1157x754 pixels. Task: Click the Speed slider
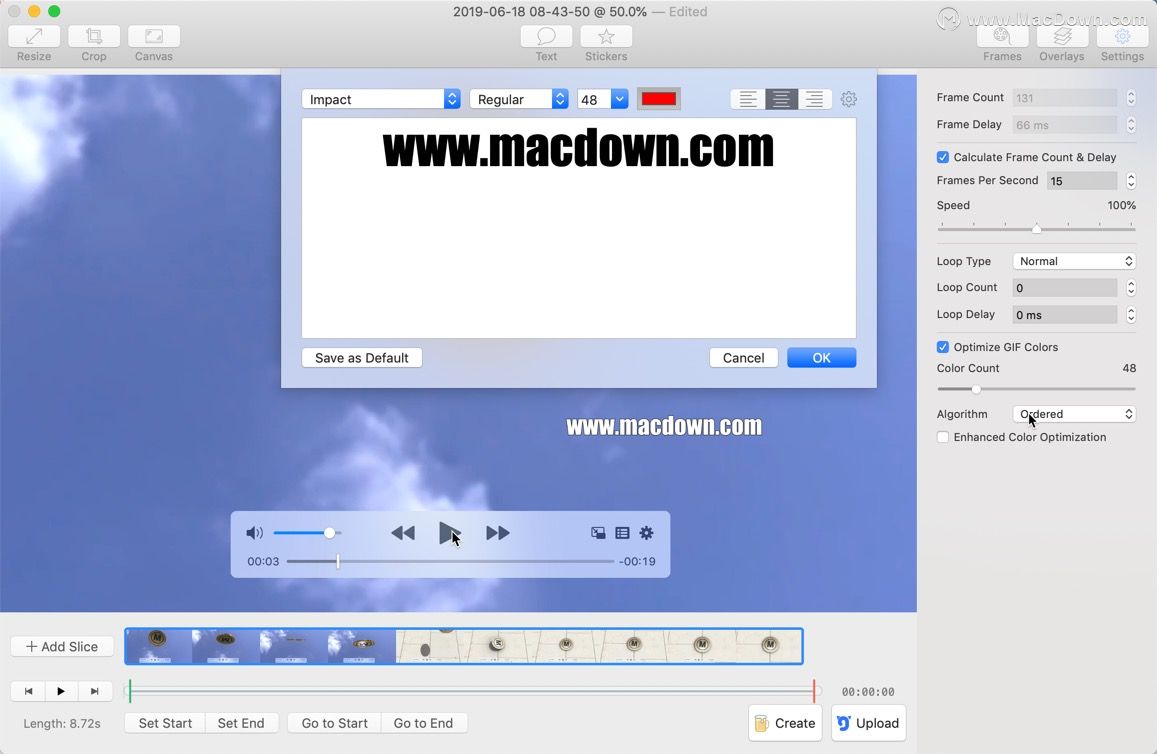[1036, 229]
